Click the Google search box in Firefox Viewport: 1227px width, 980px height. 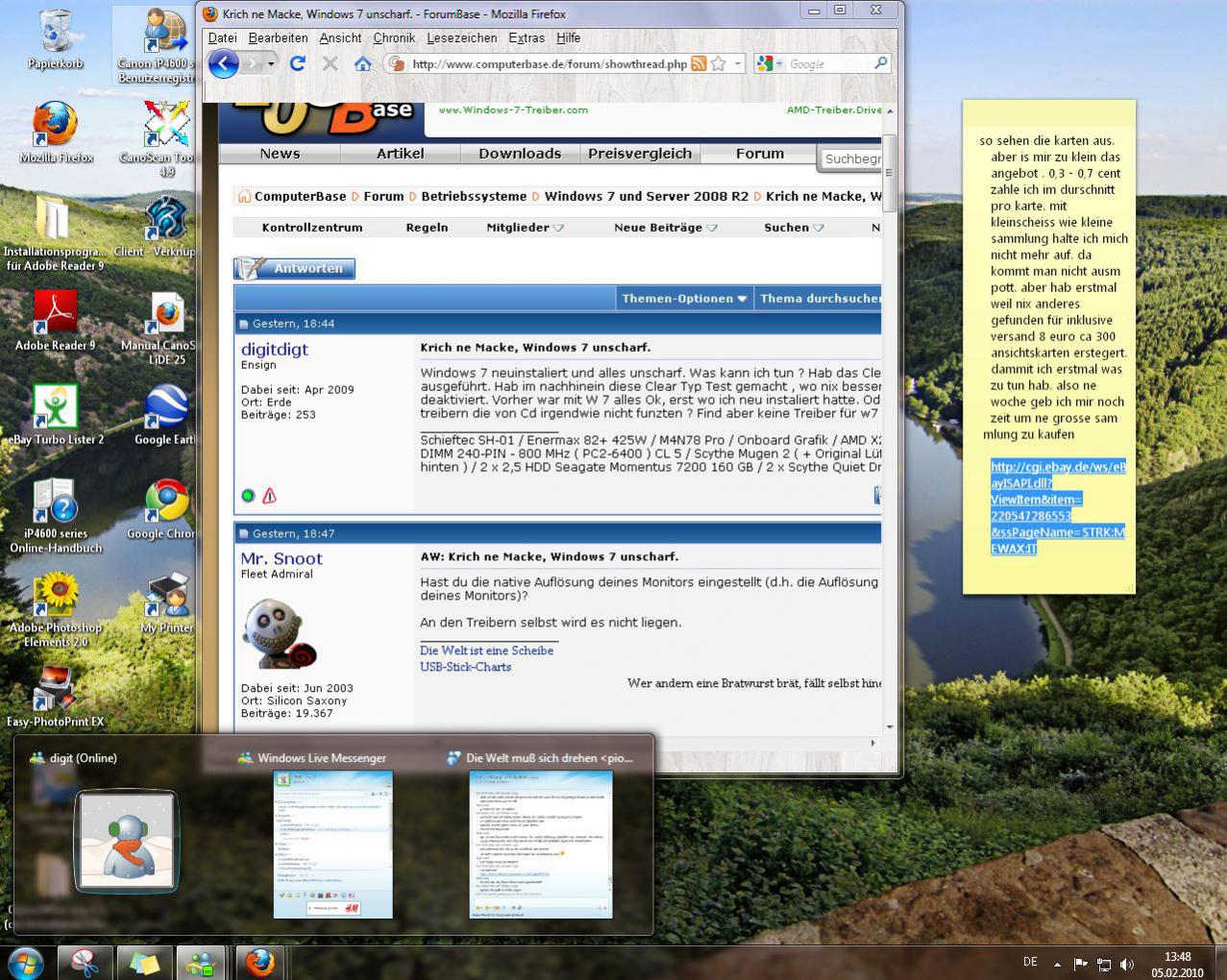[x=828, y=64]
